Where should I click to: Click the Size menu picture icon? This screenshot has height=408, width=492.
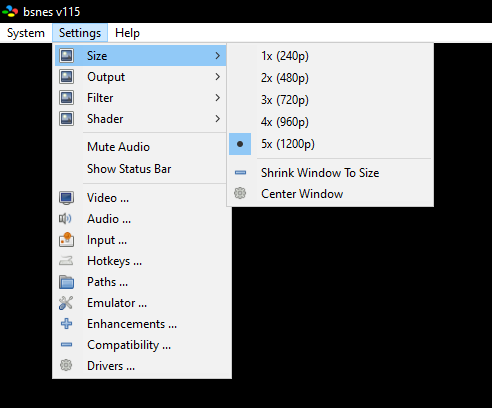coord(66,56)
